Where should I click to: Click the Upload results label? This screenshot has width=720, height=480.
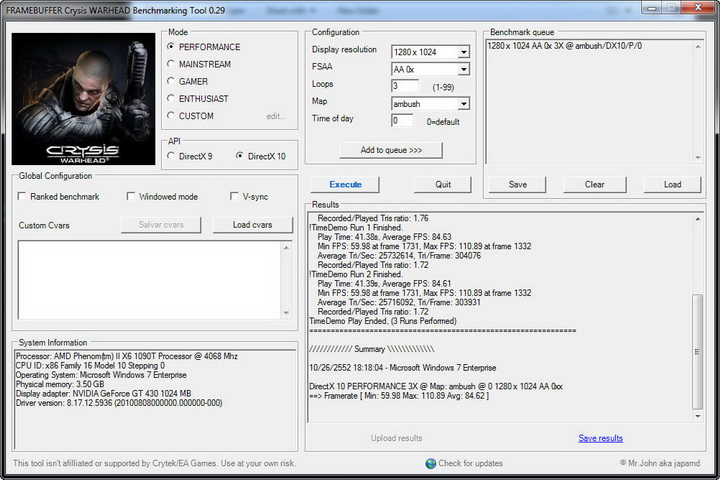point(396,438)
